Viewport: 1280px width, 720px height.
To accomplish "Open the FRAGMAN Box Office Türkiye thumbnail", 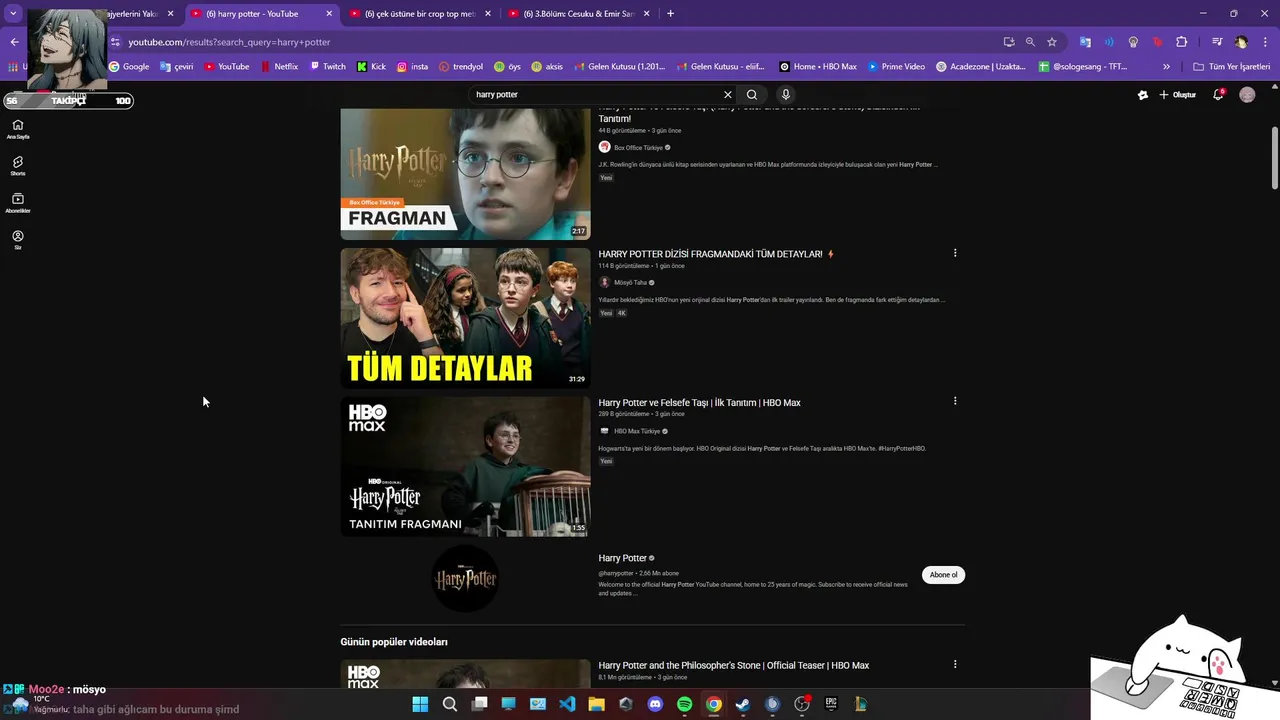I will (x=465, y=174).
